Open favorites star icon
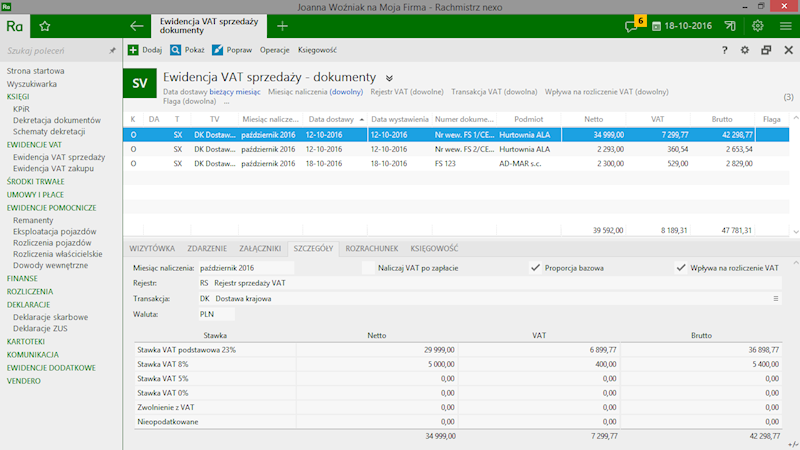This screenshot has height=450, width=800. (45, 26)
